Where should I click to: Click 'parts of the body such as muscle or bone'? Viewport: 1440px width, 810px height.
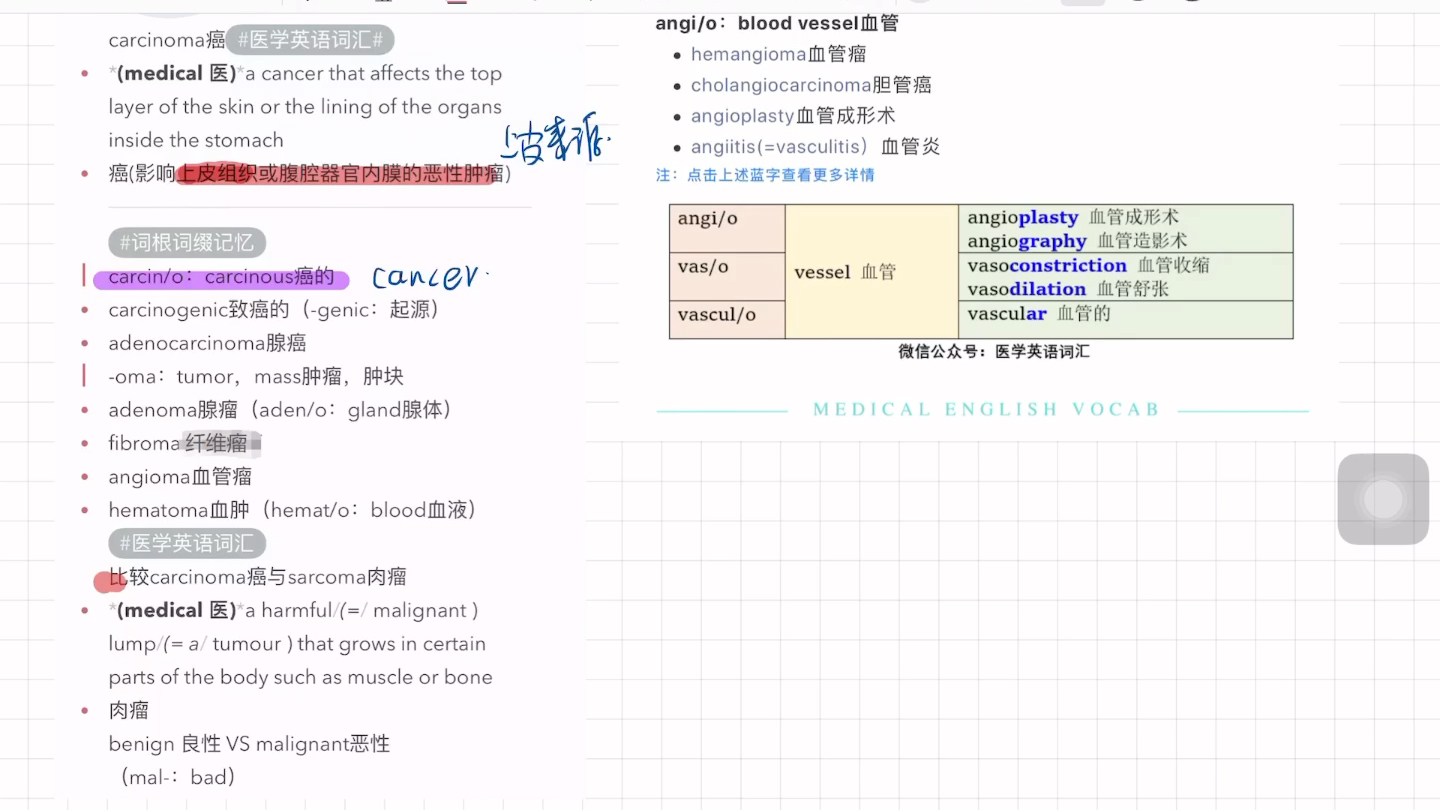tap(300, 677)
